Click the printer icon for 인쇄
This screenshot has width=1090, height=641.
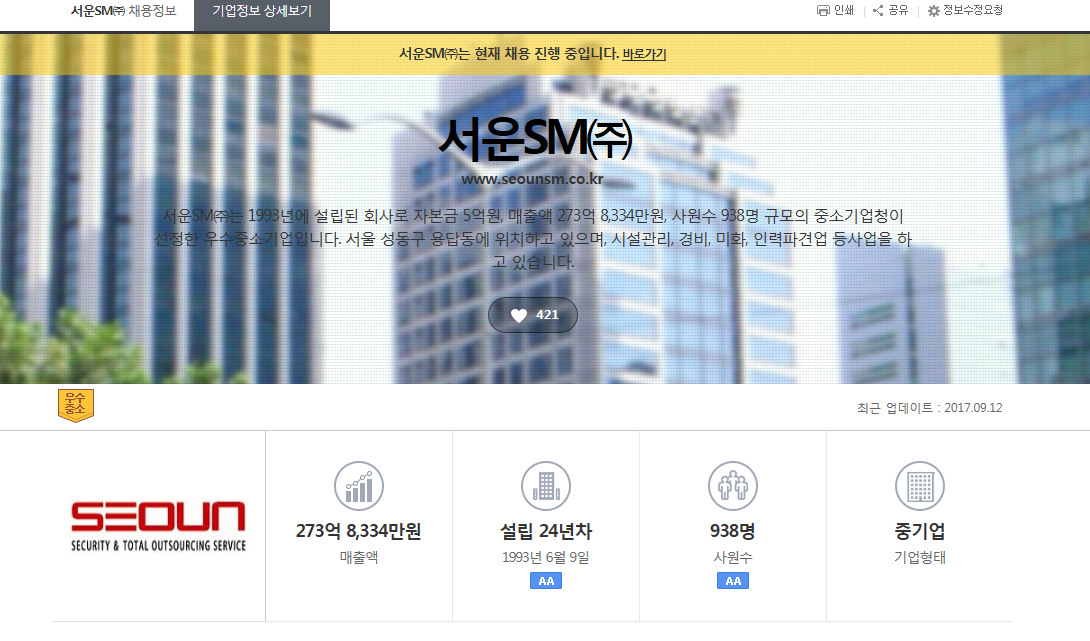823,10
